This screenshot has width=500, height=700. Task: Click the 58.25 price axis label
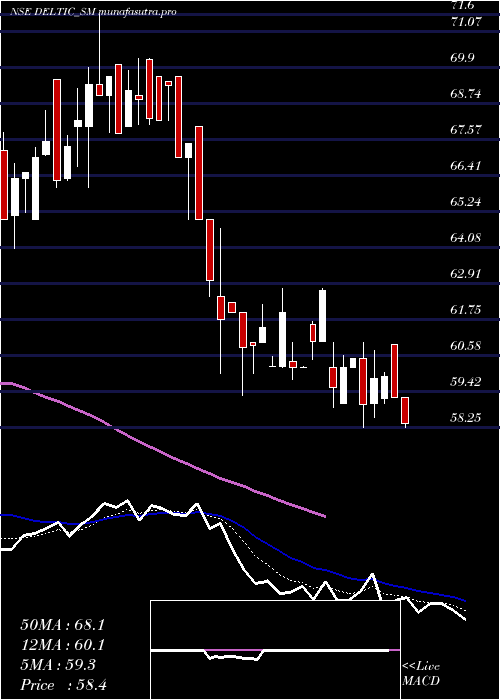point(467,417)
